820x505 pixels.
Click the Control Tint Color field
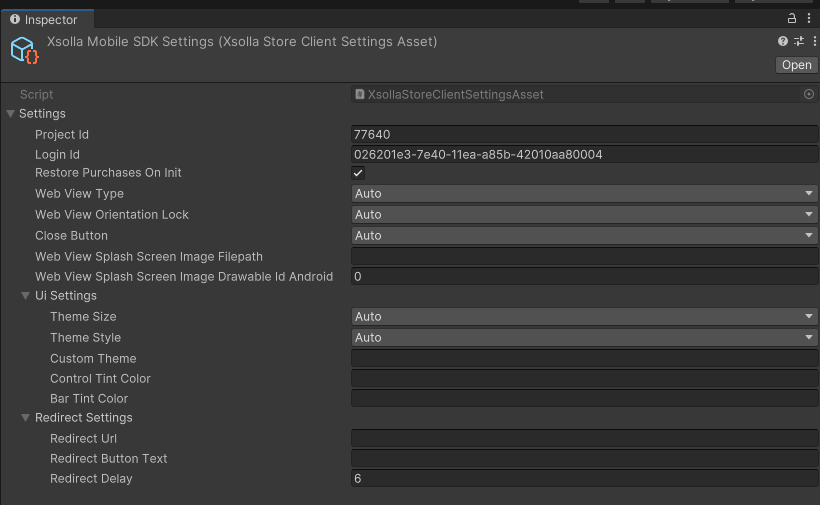pos(585,378)
